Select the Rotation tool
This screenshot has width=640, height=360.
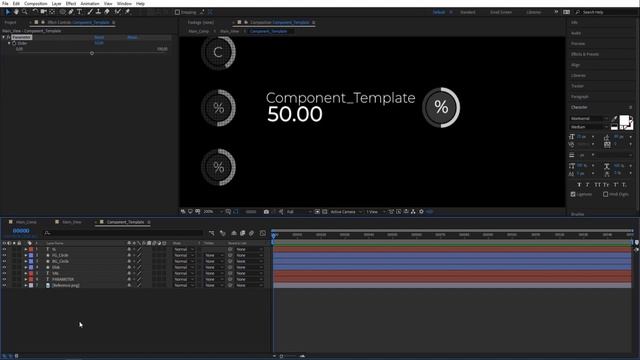pos(35,12)
